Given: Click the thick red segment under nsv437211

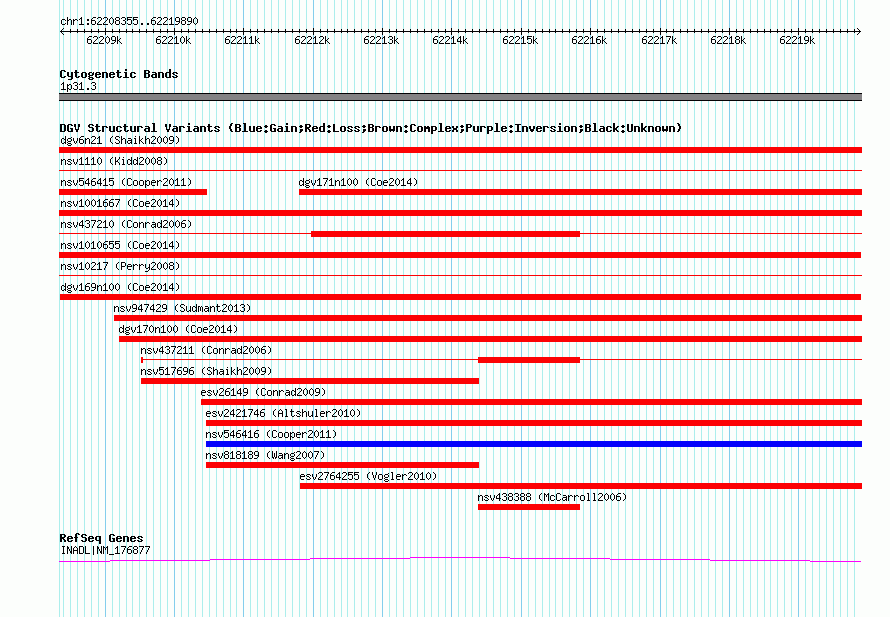Looking at the screenshot, I should (x=529, y=360).
